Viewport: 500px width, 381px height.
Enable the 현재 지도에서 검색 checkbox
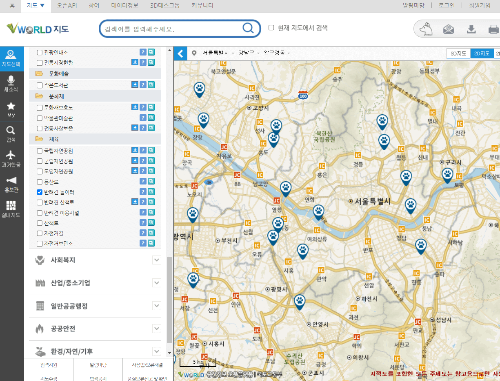coord(271,28)
